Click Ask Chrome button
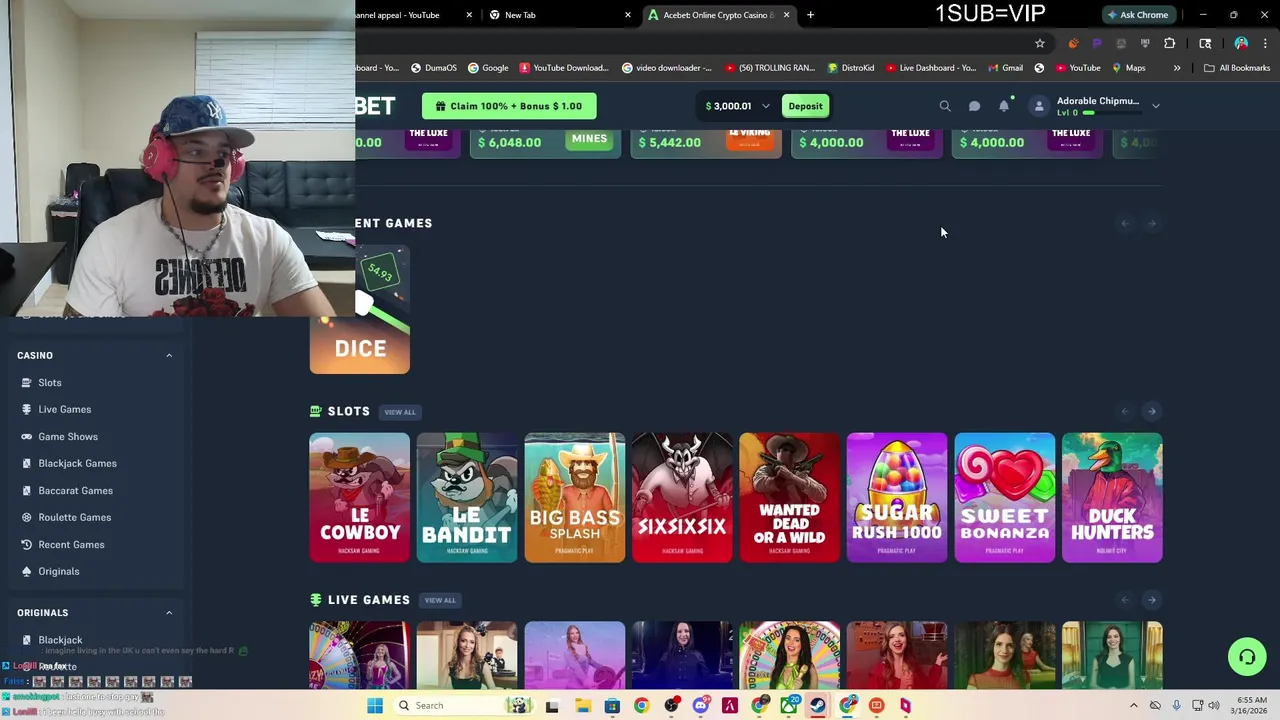1280x720 pixels. [1138, 15]
